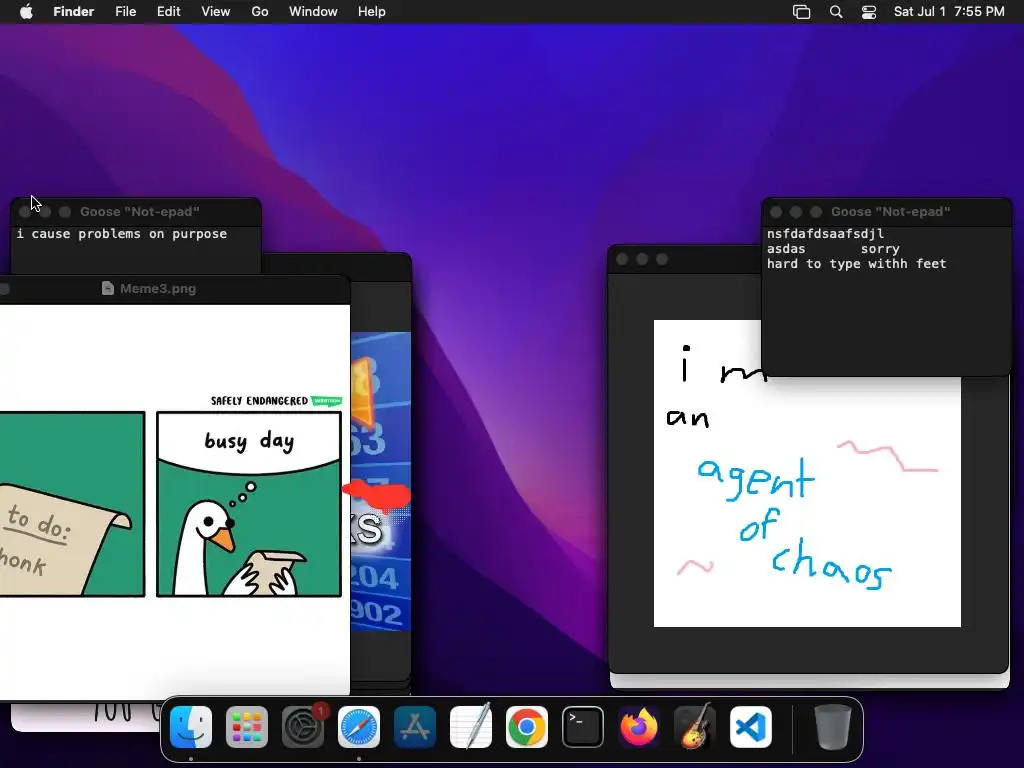Open the Go menu
The image size is (1024, 768).
click(260, 12)
